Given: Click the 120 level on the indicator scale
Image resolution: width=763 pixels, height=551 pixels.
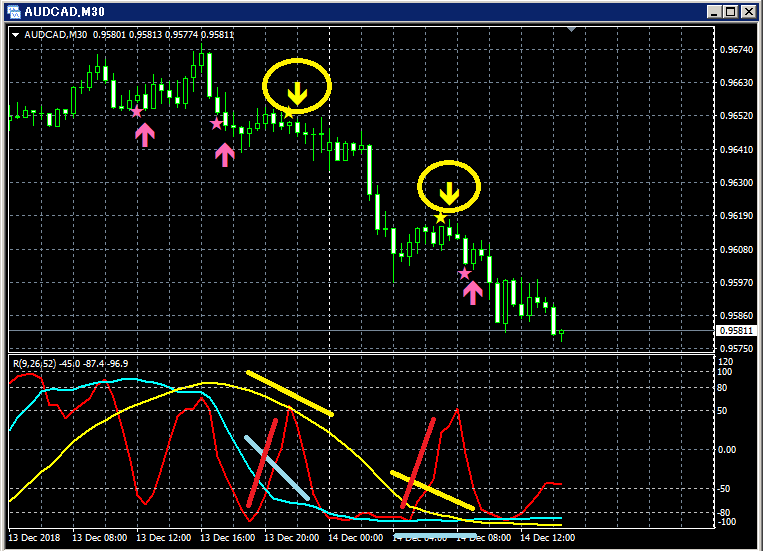Looking at the screenshot, I should coord(726,362).
